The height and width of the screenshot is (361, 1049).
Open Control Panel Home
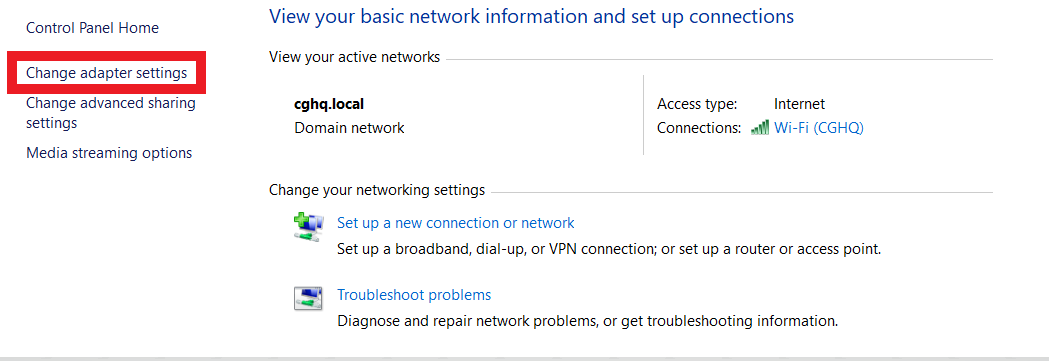coord(92,28)
